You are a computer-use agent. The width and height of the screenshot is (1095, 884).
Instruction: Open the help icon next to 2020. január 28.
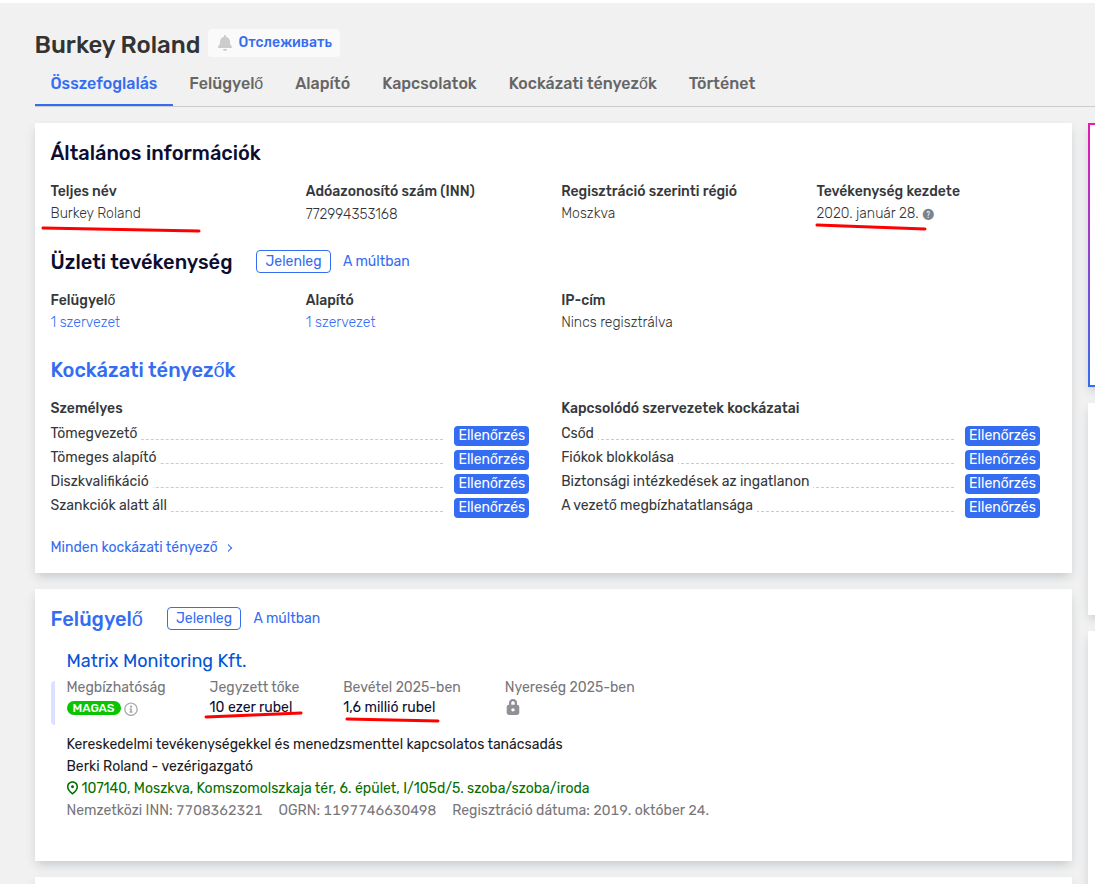tap(928, 214)
